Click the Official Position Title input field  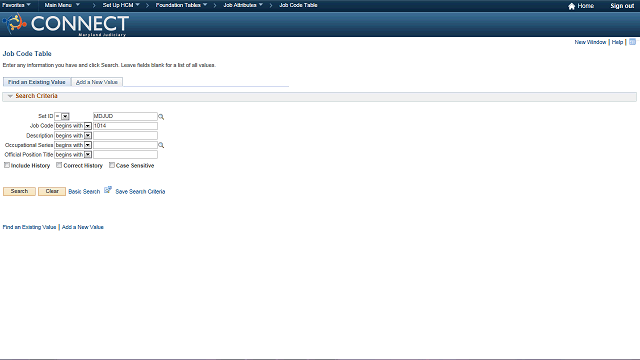125,155
